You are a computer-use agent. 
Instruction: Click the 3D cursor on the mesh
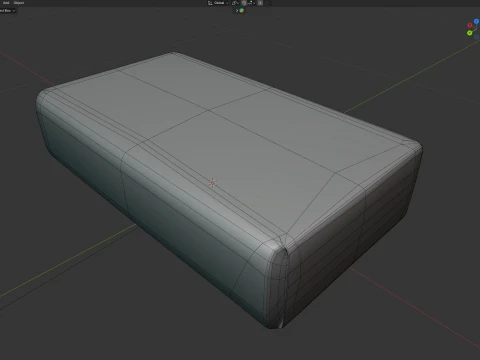coord(213,183)
